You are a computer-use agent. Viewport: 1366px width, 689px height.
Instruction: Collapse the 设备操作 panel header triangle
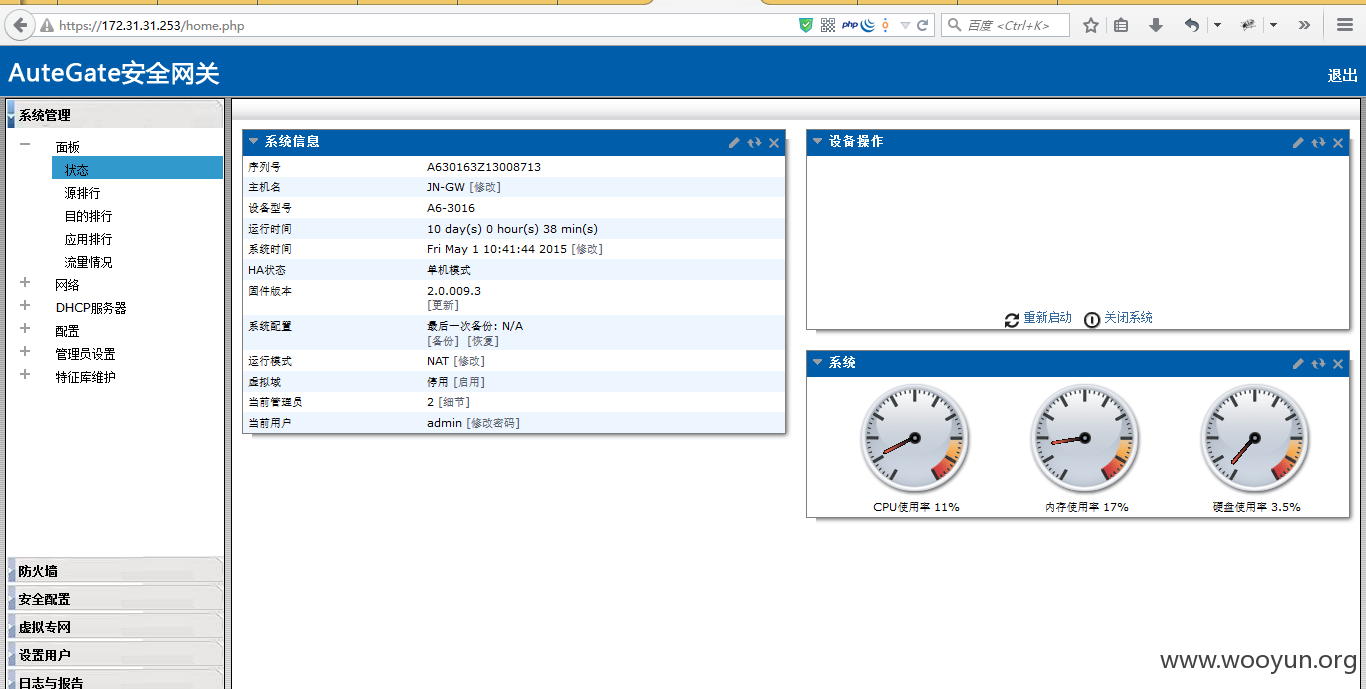pyautogui.click(x=818, y=142)
